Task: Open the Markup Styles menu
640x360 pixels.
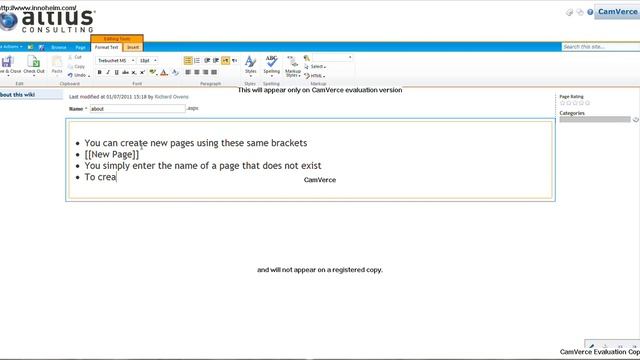Action: (x=293, y=67)
